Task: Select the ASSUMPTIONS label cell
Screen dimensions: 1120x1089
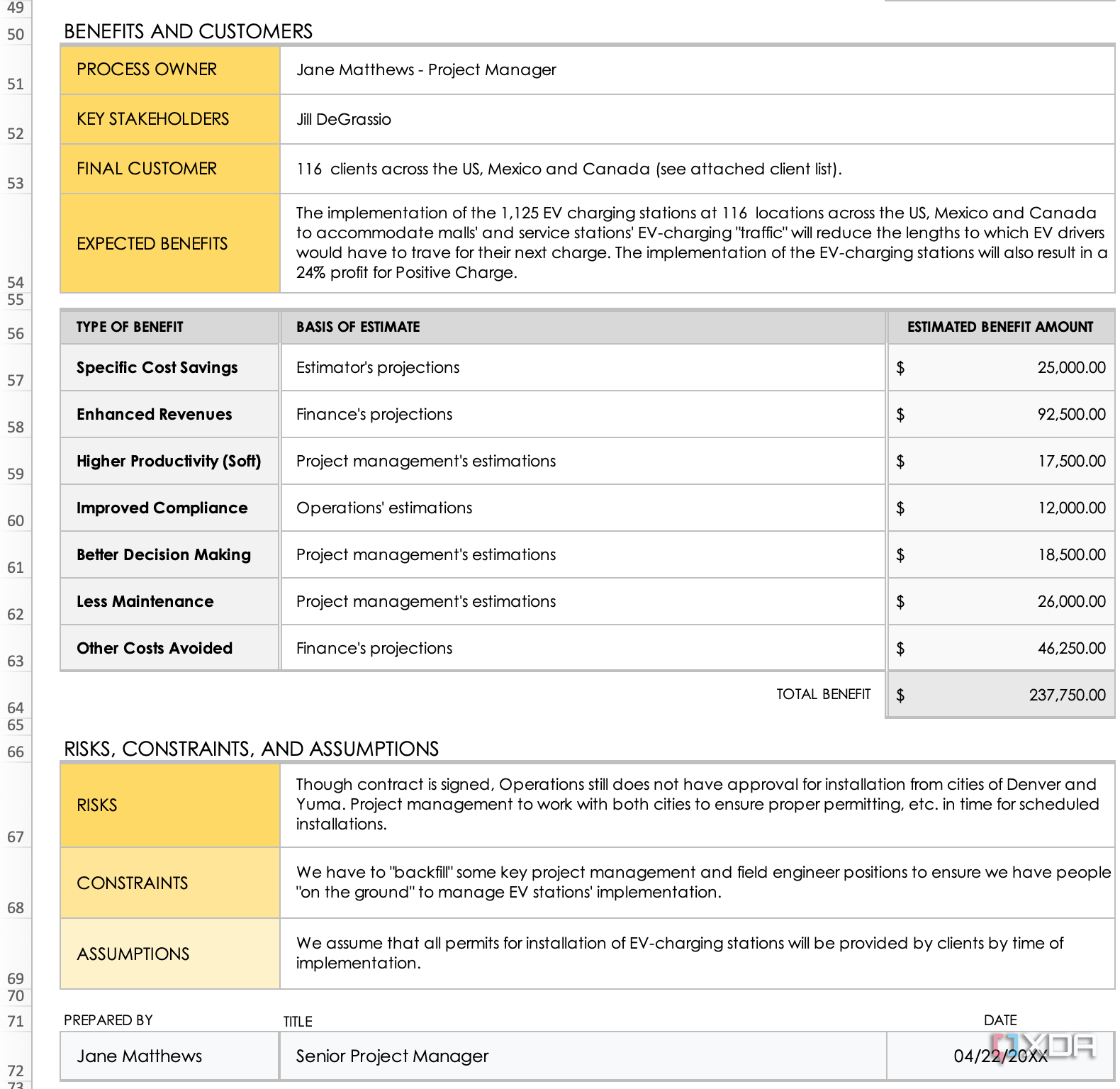Action: tap(170, 954)
